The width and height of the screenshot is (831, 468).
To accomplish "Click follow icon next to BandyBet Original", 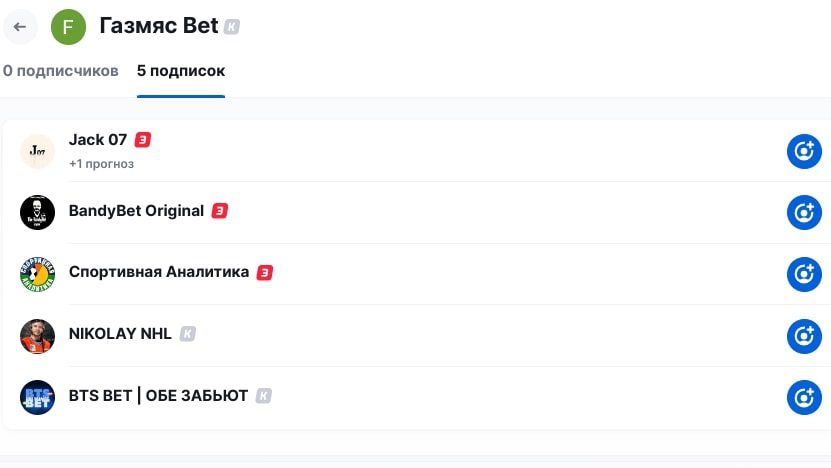I will coord(803,212).
